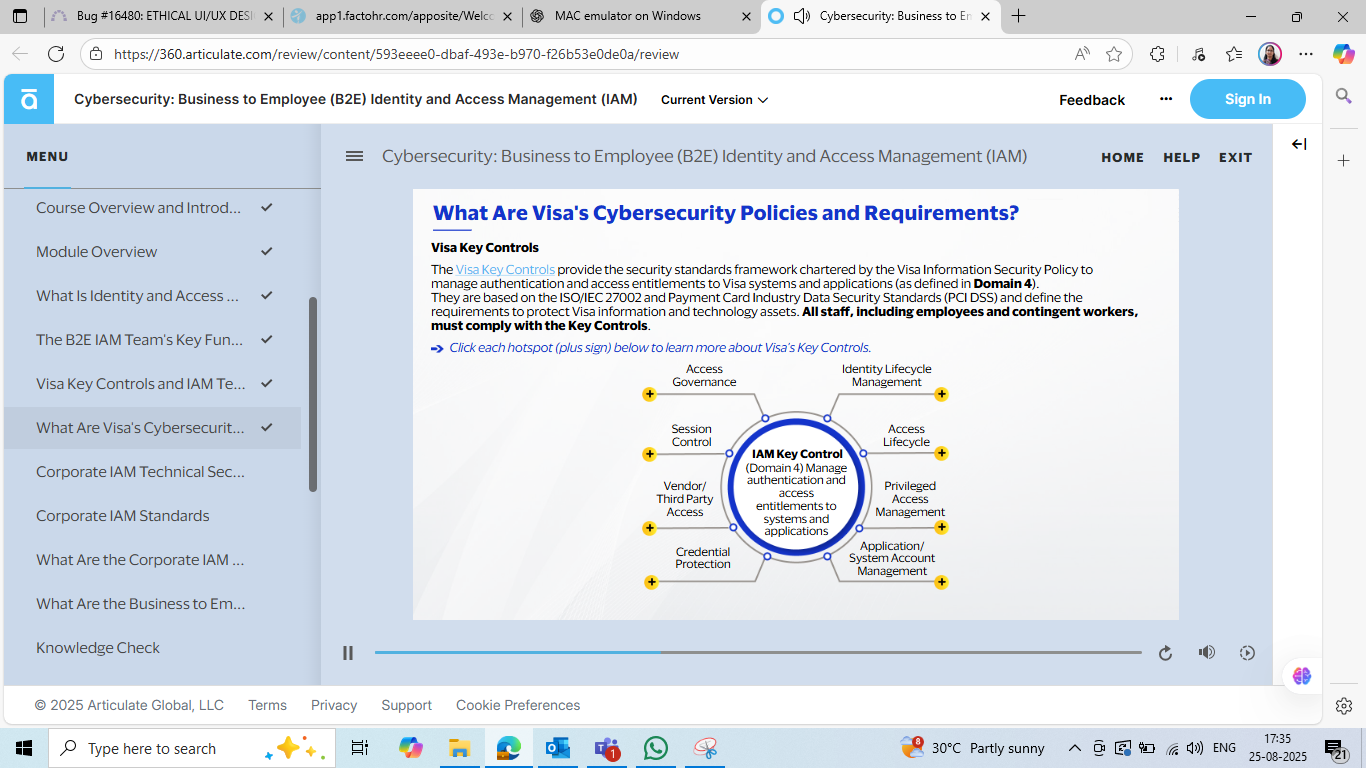Image resolution: width=1366 pixels, height=768 pixels.
Task: Open the Privacy footer link
Action: pyautogui.click(x=334, y=705)
